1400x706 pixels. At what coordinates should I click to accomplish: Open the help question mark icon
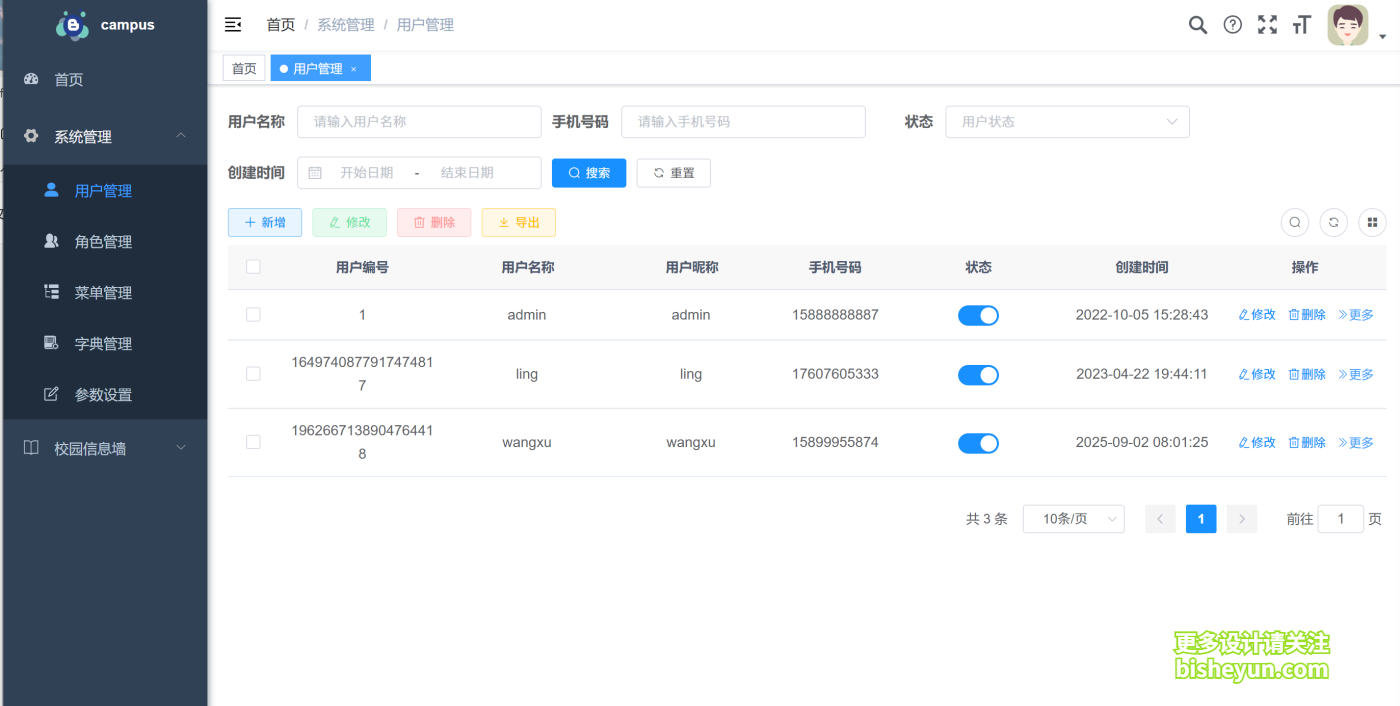click(x=1232, y=24)
